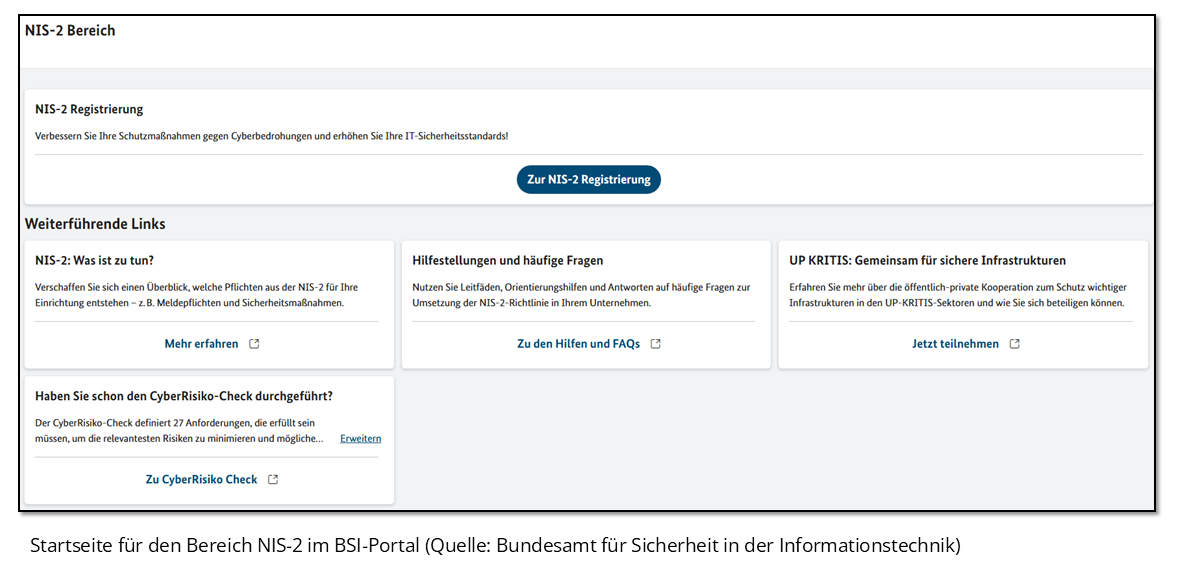Click 'UP KRITIS: Gemeinsam für sichere Infrastrukturen' title
Image resolution: width=1178 pixels, height=568 pixels.
(928, 261)
